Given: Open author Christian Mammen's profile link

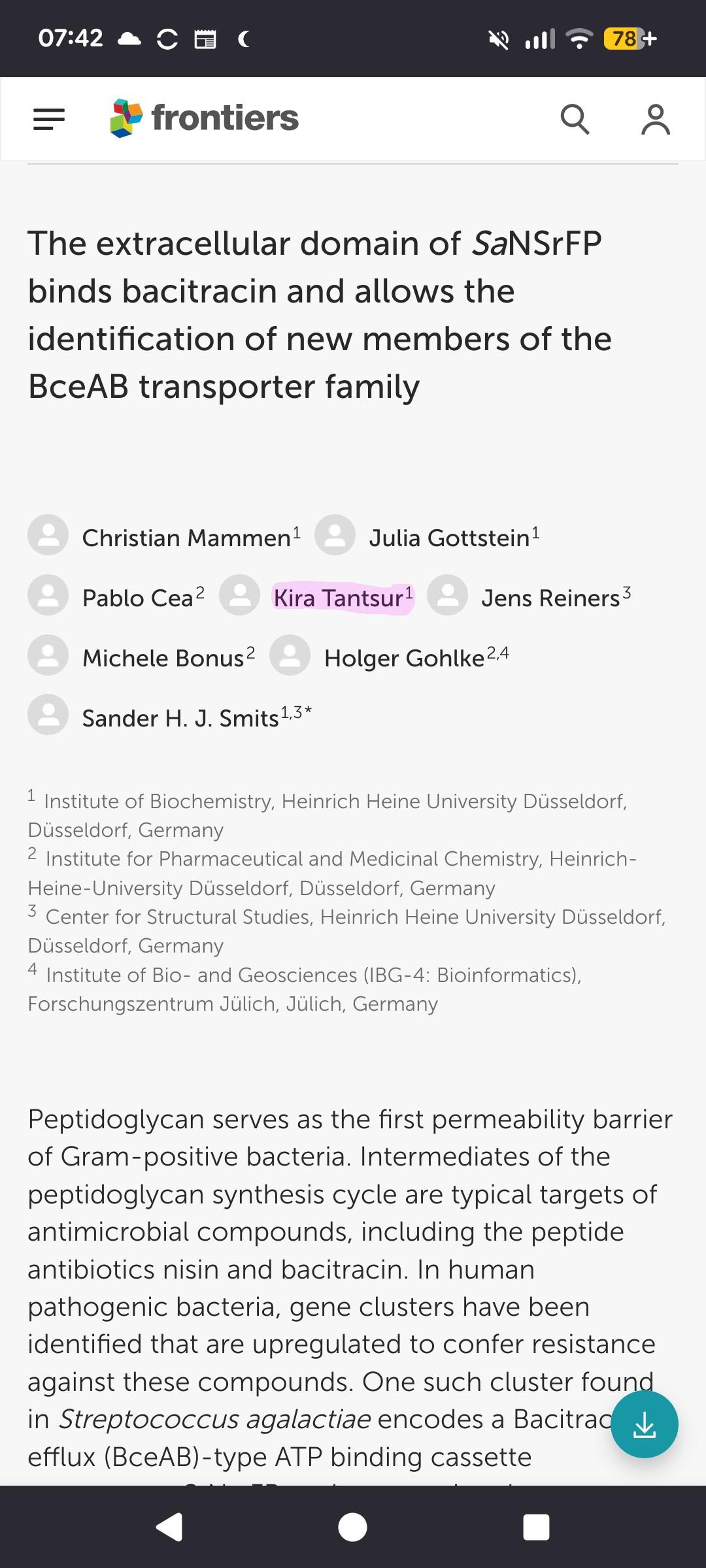Looking at the screenshot, I should point(186,538).
